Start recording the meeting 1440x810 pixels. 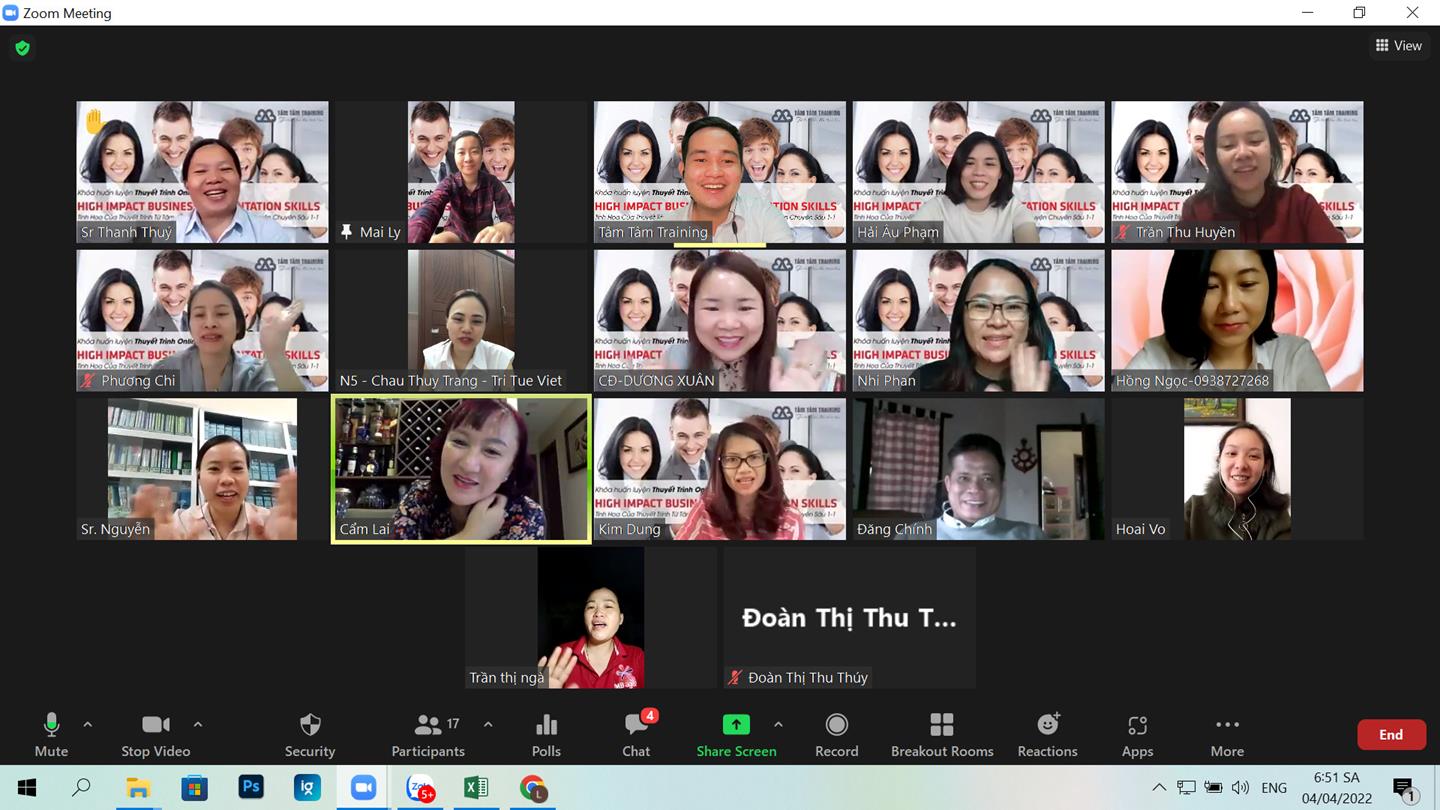tap(836, 734)
